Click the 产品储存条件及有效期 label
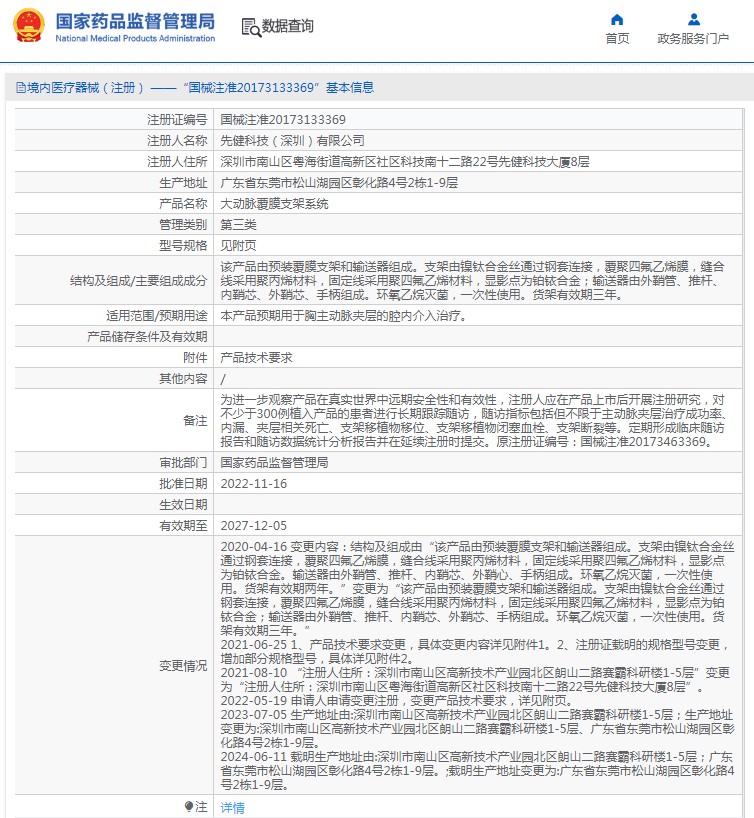Image resolution: width=754 pixels, height=818 pixels. [147, 336]
